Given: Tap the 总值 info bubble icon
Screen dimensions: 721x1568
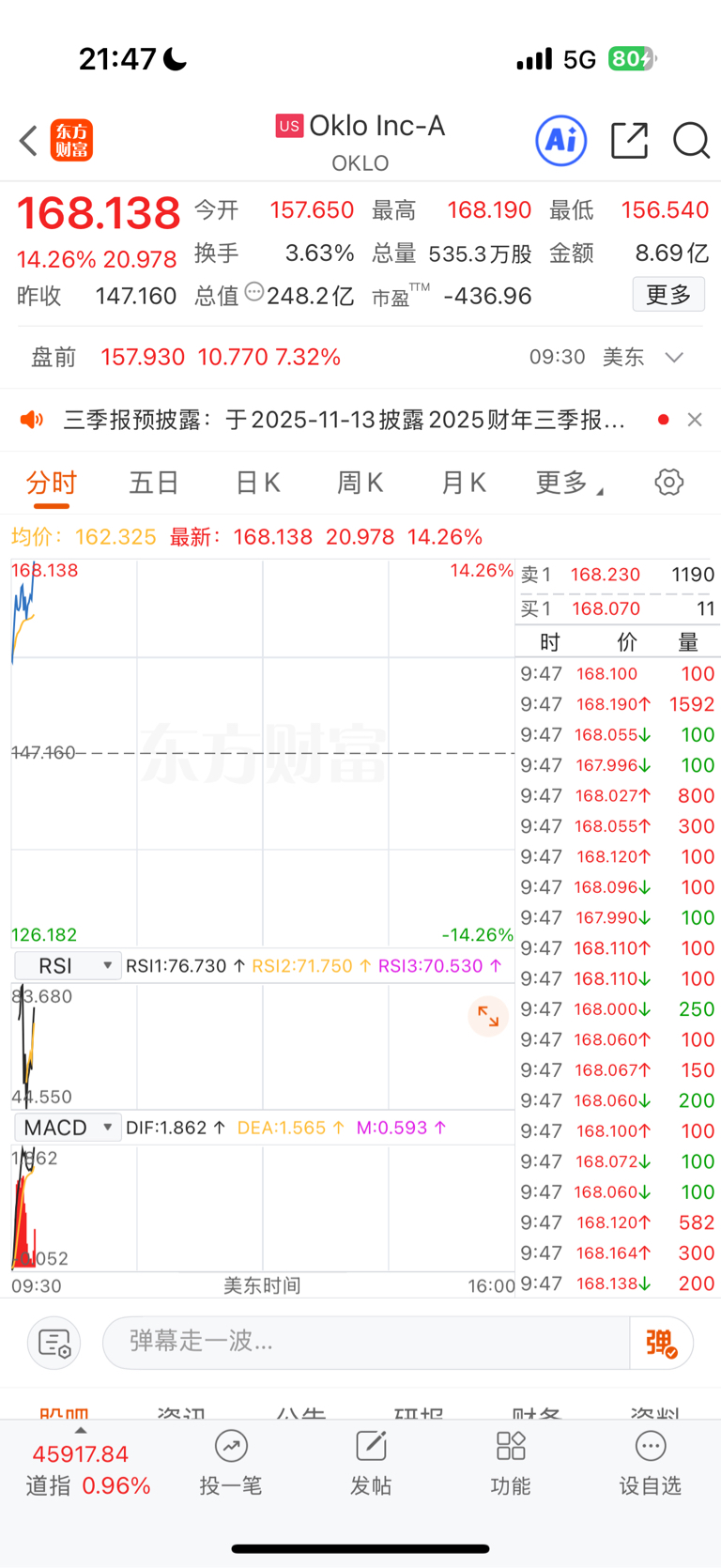Looking at the screenshot, I should tap(253, 293).
